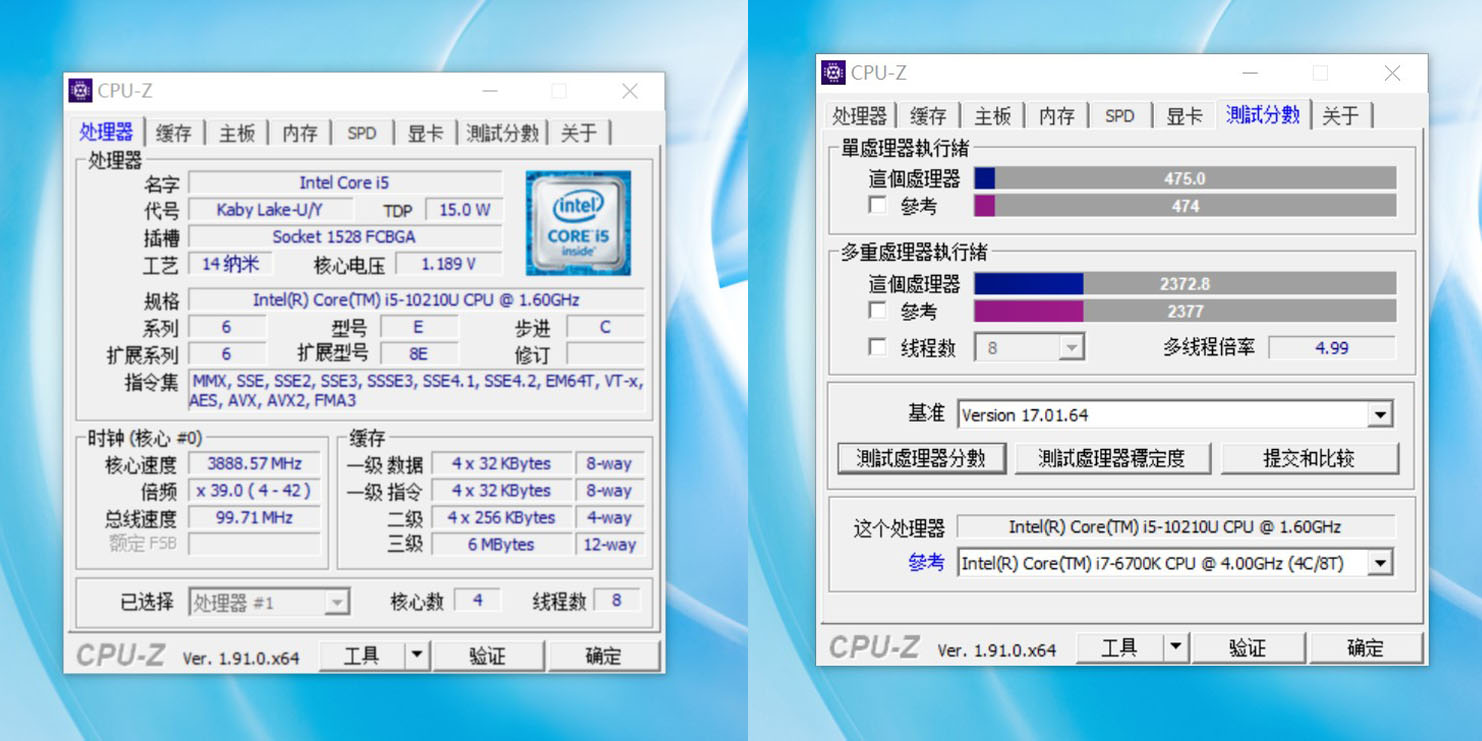Click the 指令集 instruction list text
Screen dimensions: 1482x741
(416, 391)
